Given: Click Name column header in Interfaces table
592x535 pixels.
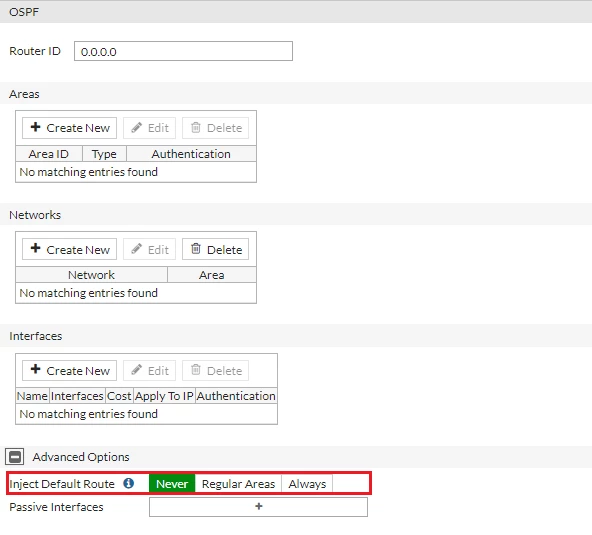Looking at the screenshot, I should [x=32, y=396].
